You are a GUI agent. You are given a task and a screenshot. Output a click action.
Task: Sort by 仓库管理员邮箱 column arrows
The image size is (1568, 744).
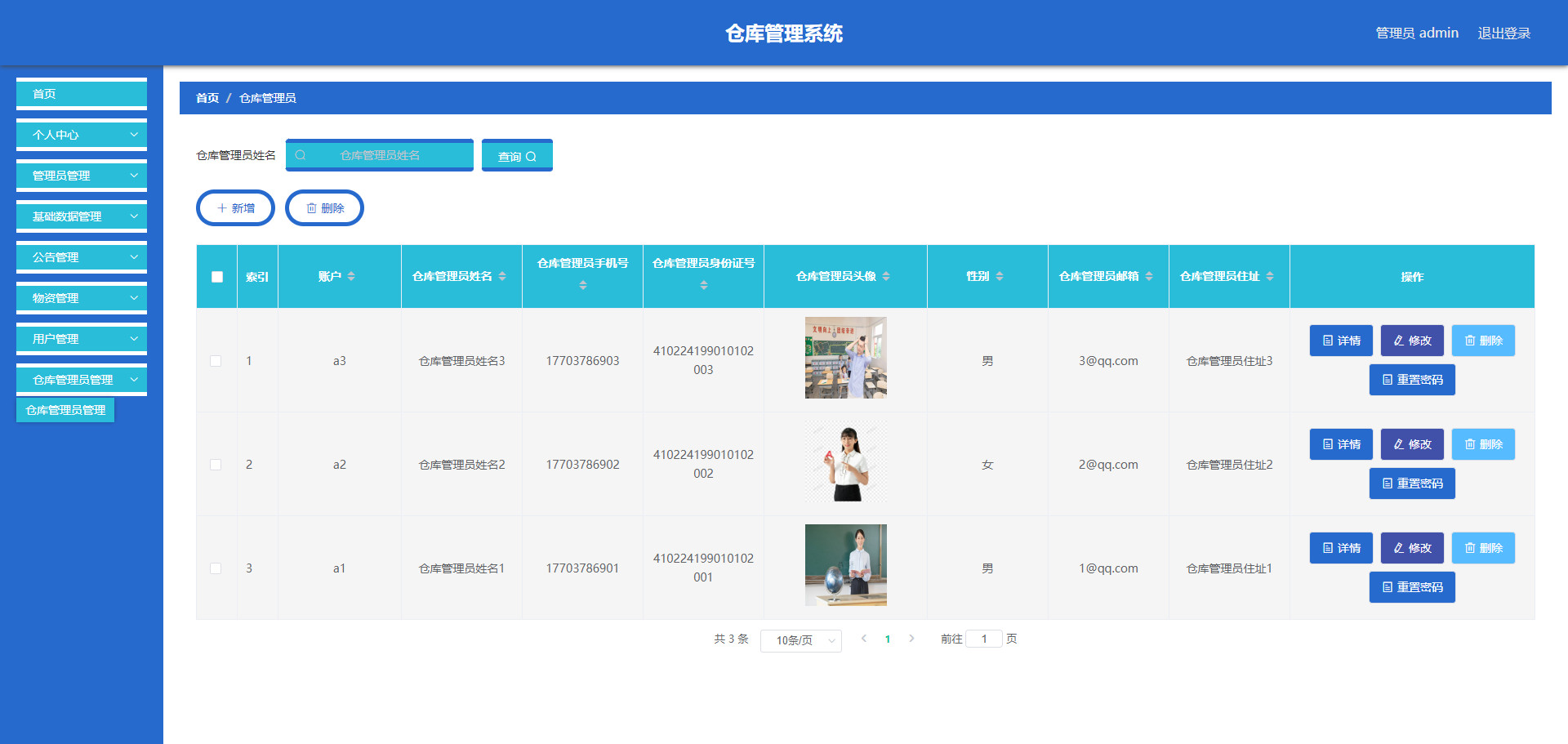coord(1149,276)
